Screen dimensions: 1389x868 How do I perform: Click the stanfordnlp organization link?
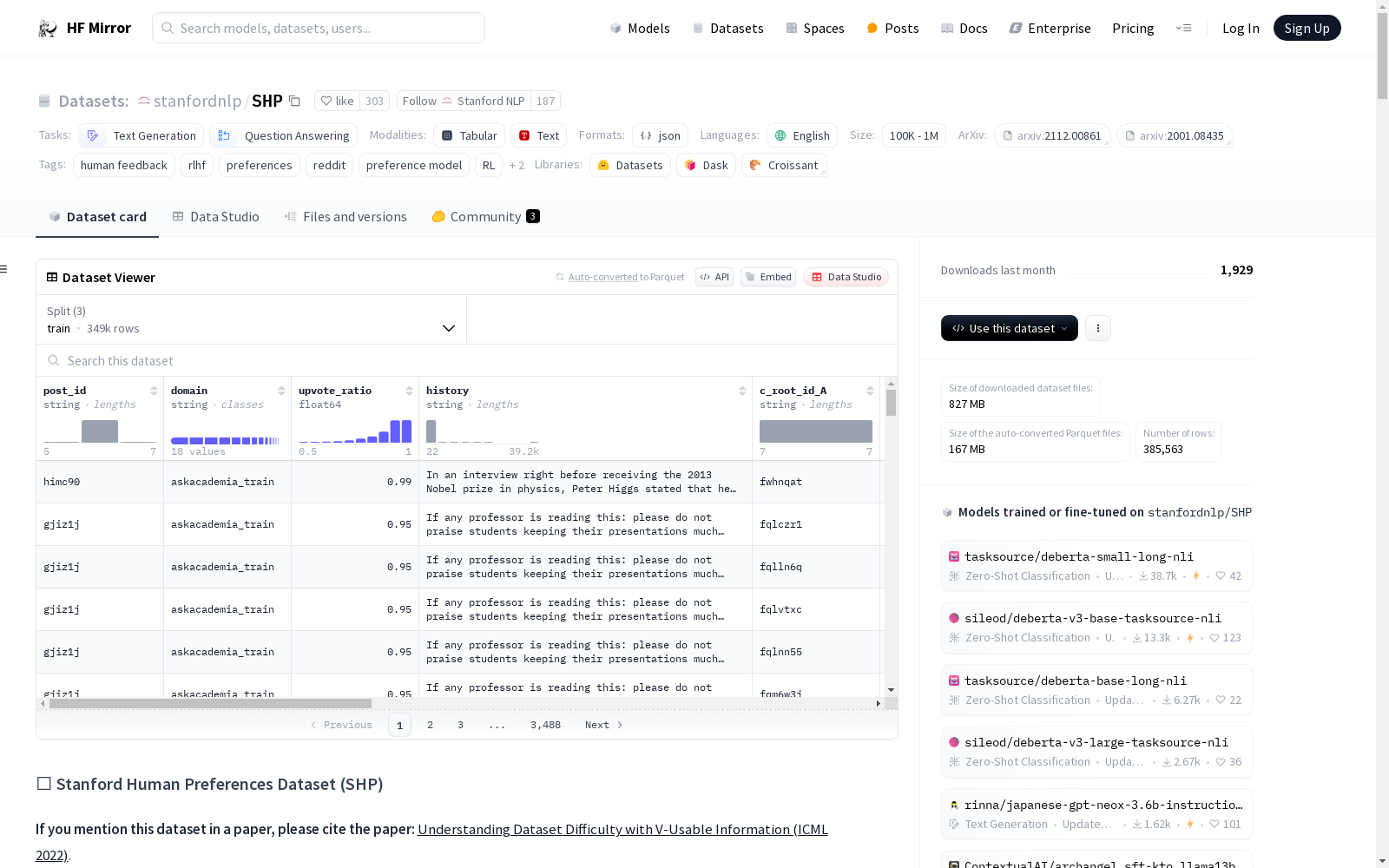click(x=197, y=101)
